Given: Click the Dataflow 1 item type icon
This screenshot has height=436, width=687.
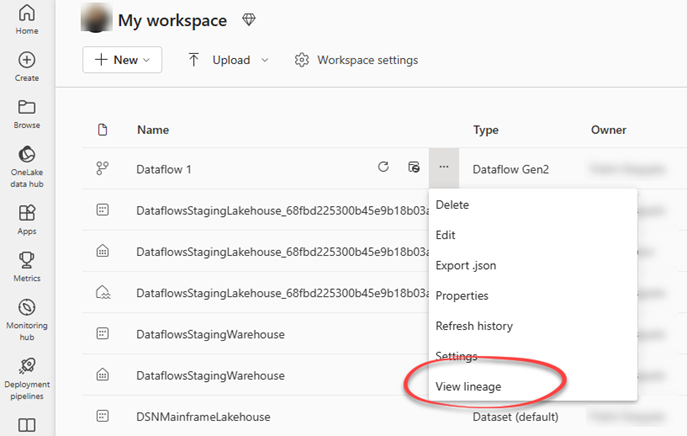Looking at the screenshot, I should [x=103, y=168].
